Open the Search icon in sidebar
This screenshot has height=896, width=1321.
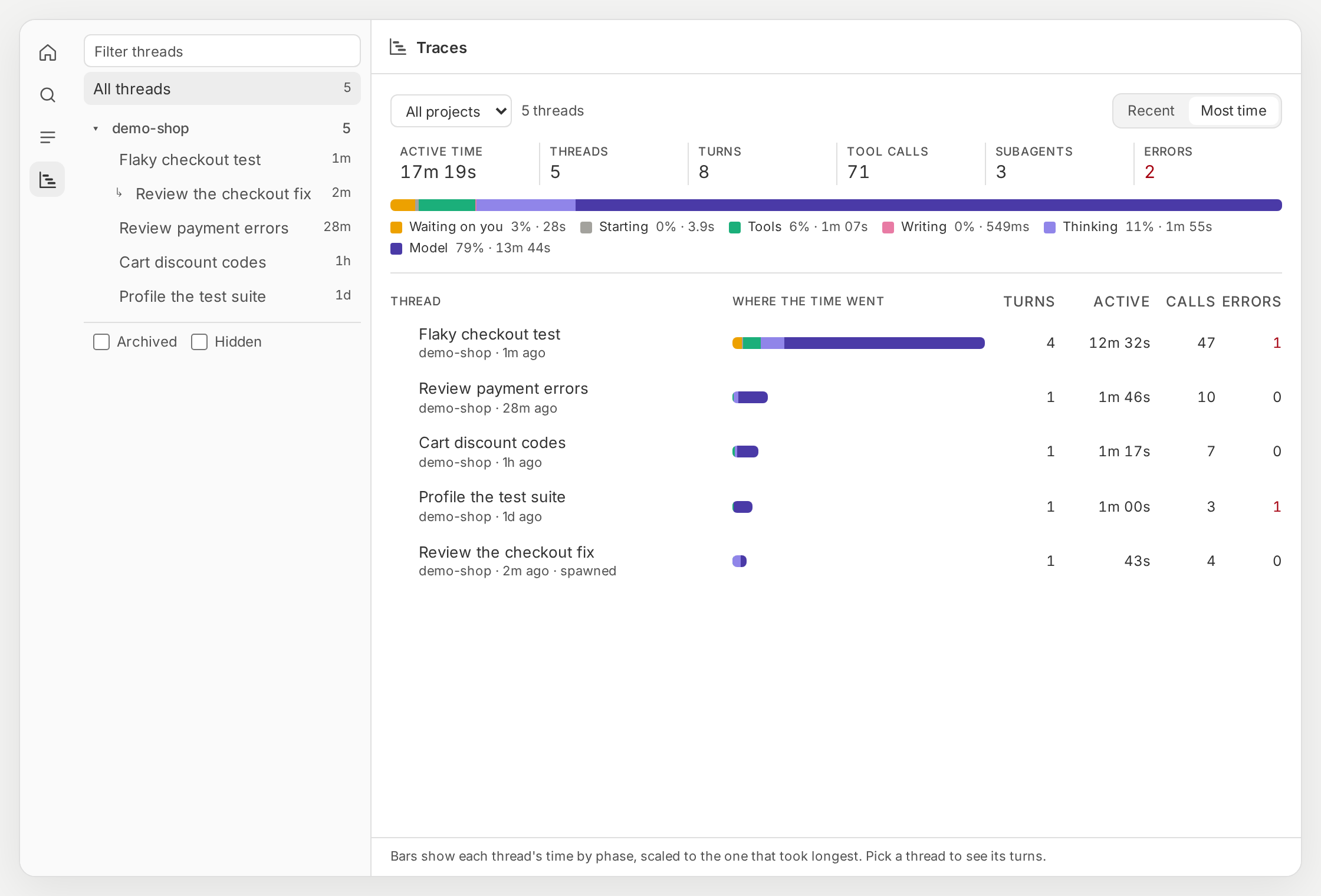point(48,95)
